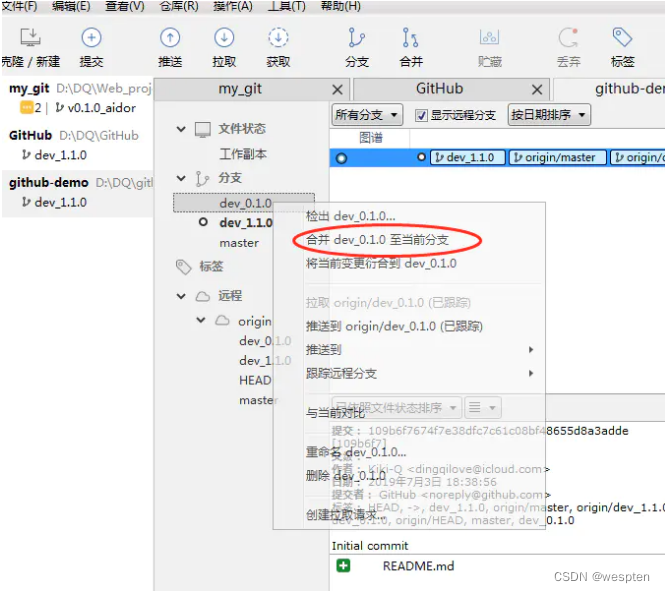665x593 pixels.
Task: Open the file status sort dropdown
Action: point(396,408)
